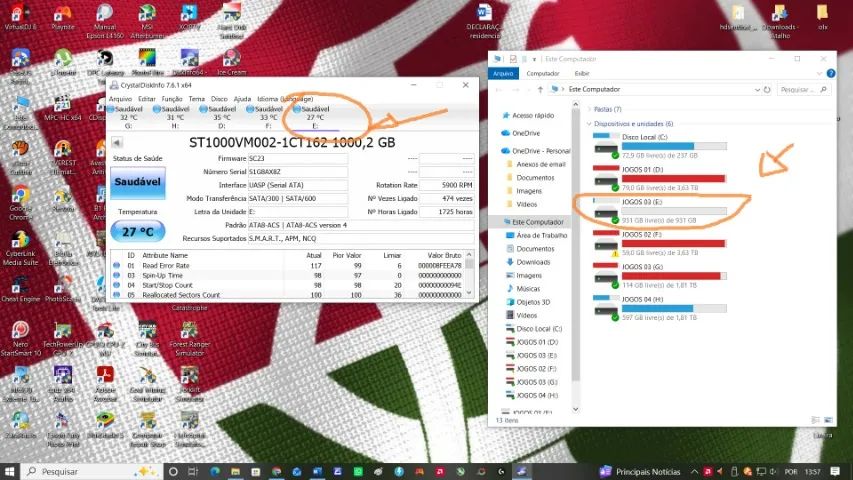The image size is (853, 480).
Task: Collapse the Dispositivos e unidades (6) group
Action: (x=589, y=124)
